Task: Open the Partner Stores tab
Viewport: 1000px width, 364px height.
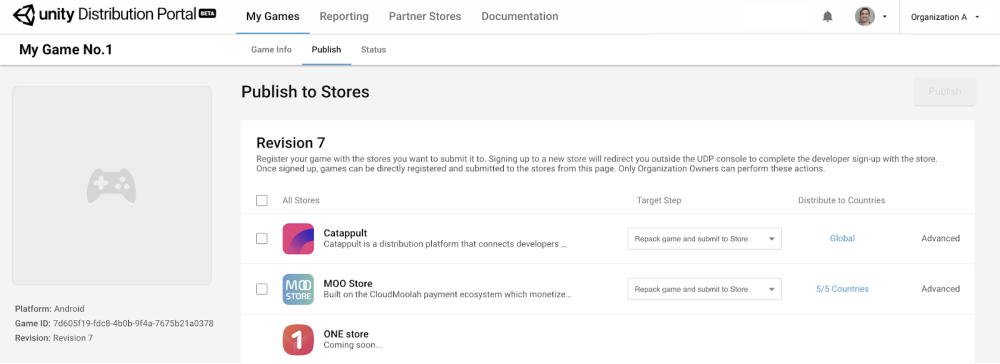Action: tap(425, 17)
